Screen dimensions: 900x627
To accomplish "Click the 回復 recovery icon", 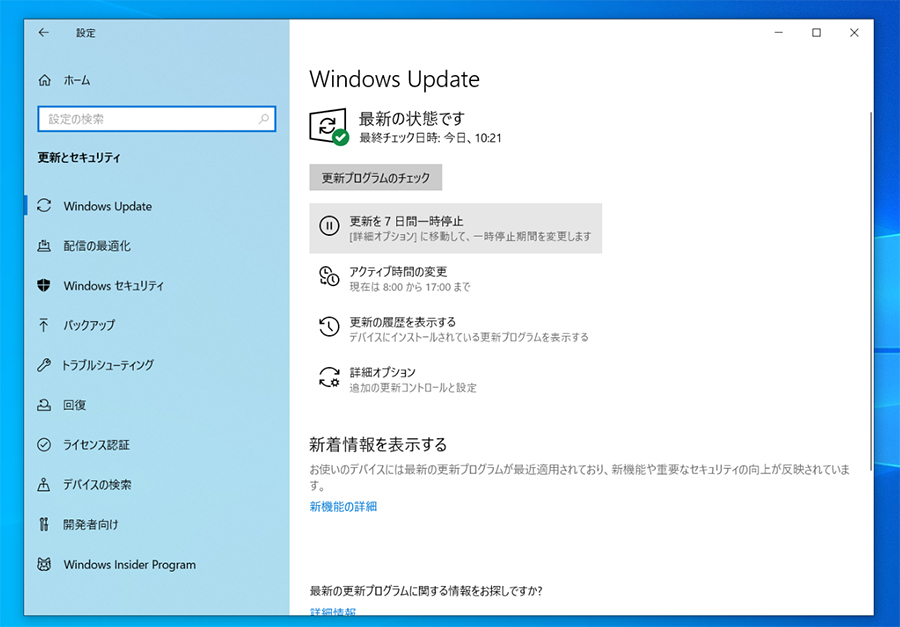I will click(x=44, y=405).
